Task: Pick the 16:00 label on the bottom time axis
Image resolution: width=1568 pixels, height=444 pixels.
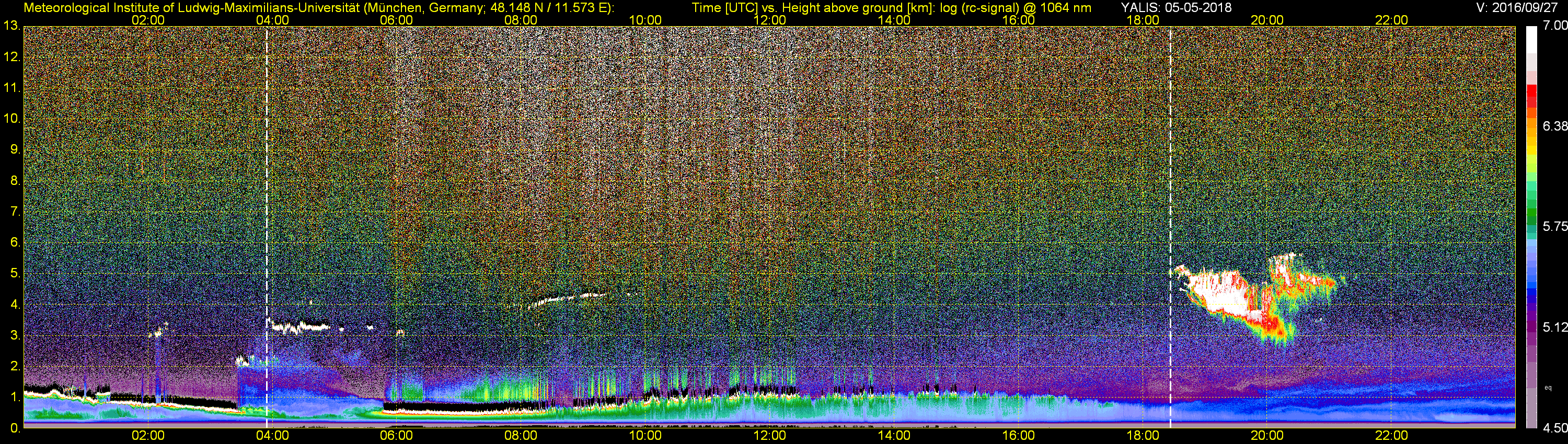Action: pos(1018,436)
